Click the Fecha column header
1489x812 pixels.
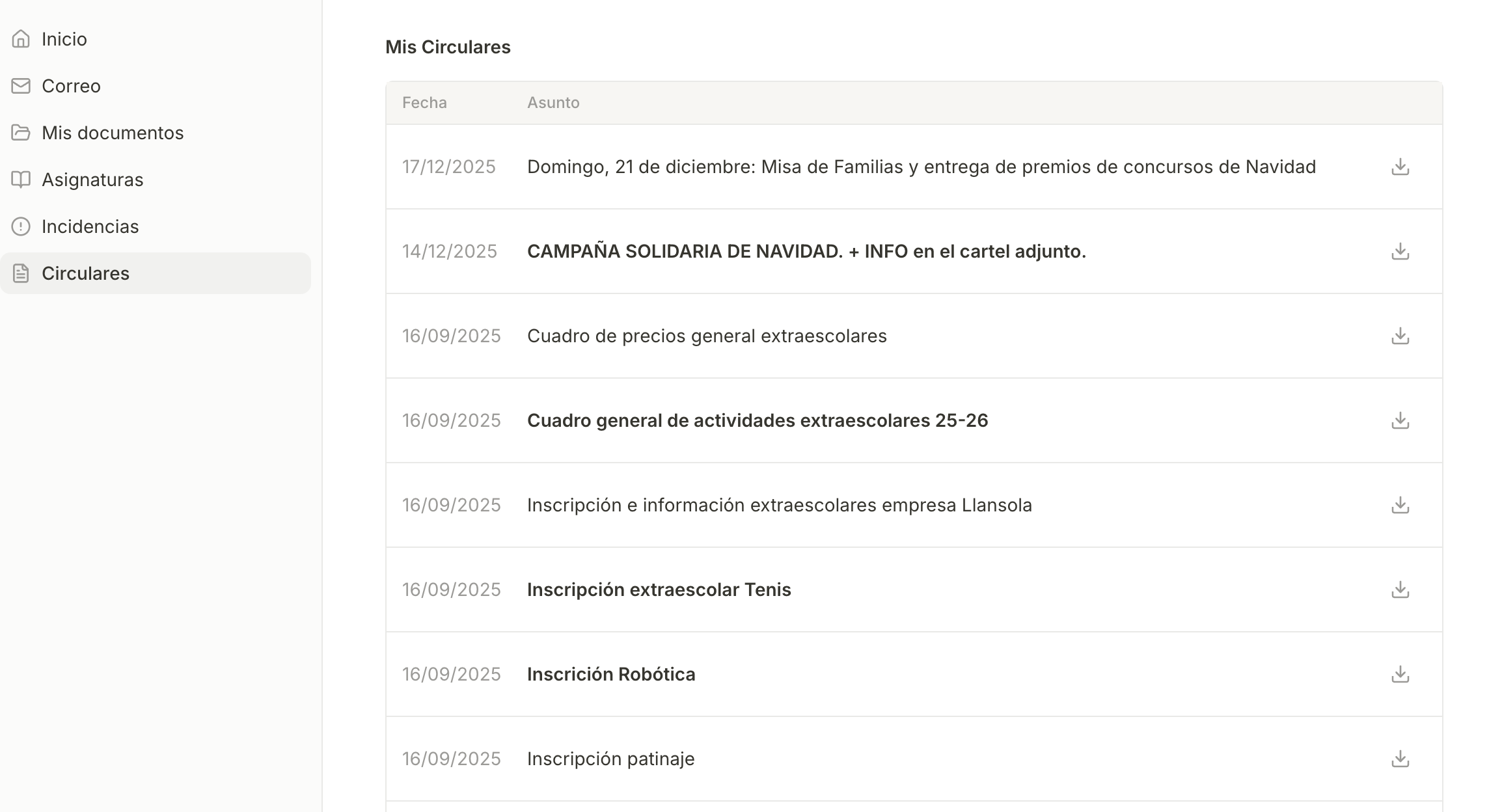tap(424, 103)
